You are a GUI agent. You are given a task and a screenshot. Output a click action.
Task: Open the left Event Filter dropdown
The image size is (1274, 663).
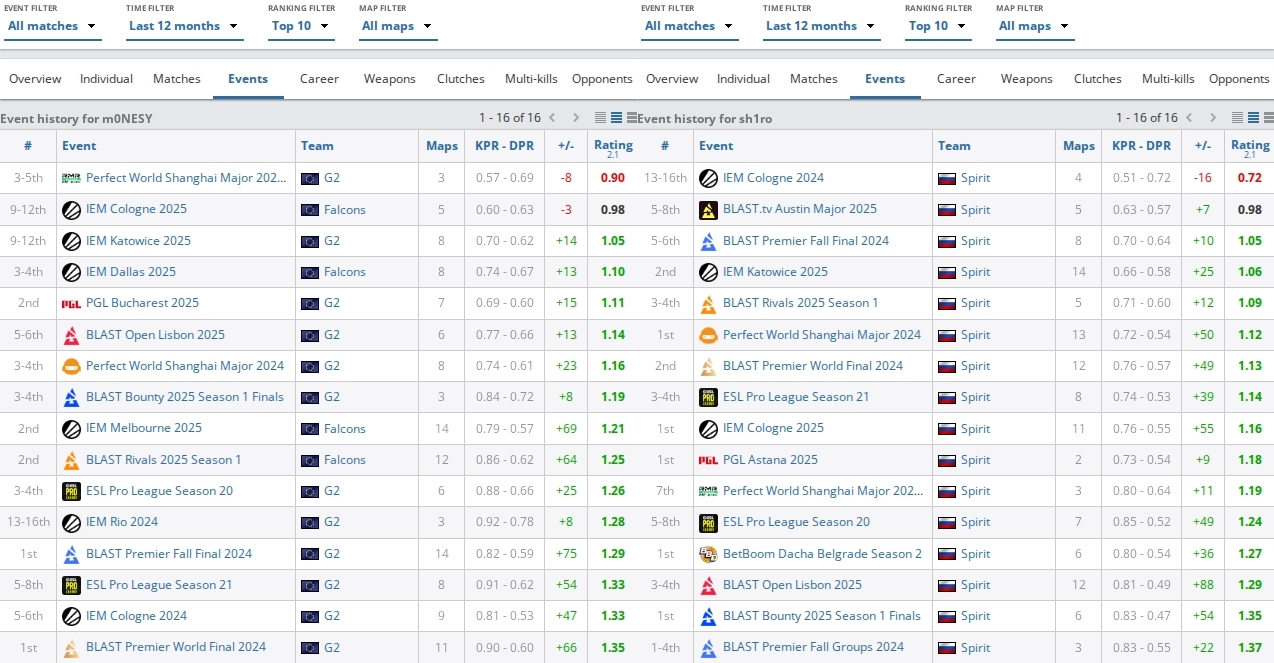click(x=53, y=26)
